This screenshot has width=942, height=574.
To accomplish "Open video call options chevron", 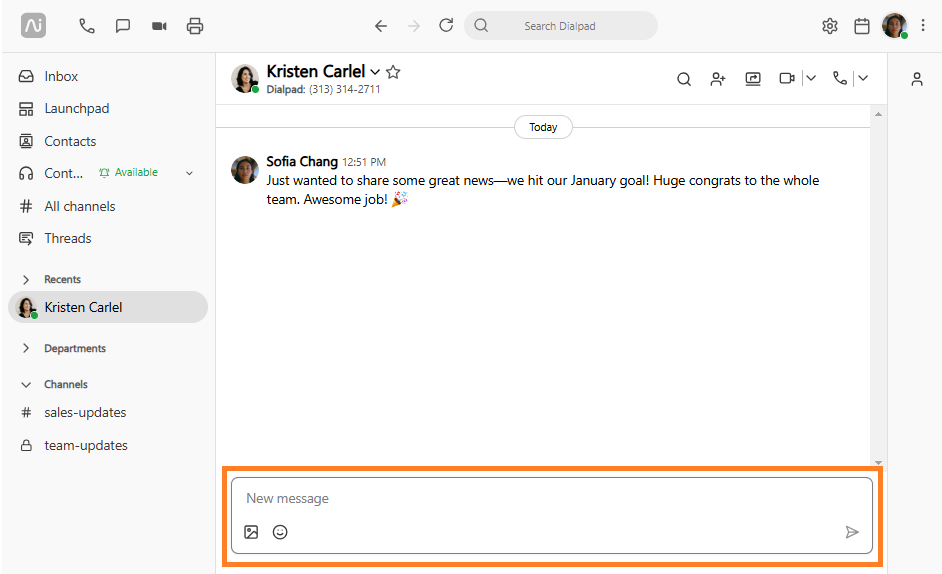I will coord(810,78).
